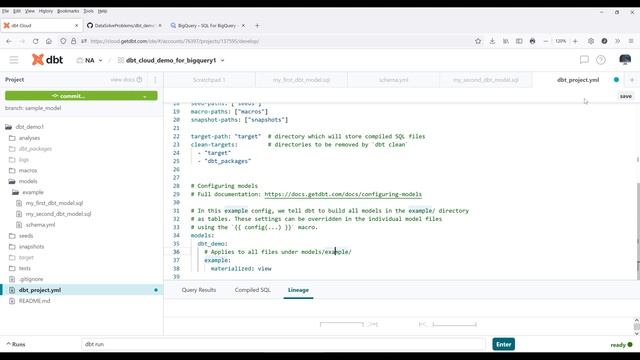The image size is (640, 360).
Task: Click the dbt run command input
Action: pos(282,344)
